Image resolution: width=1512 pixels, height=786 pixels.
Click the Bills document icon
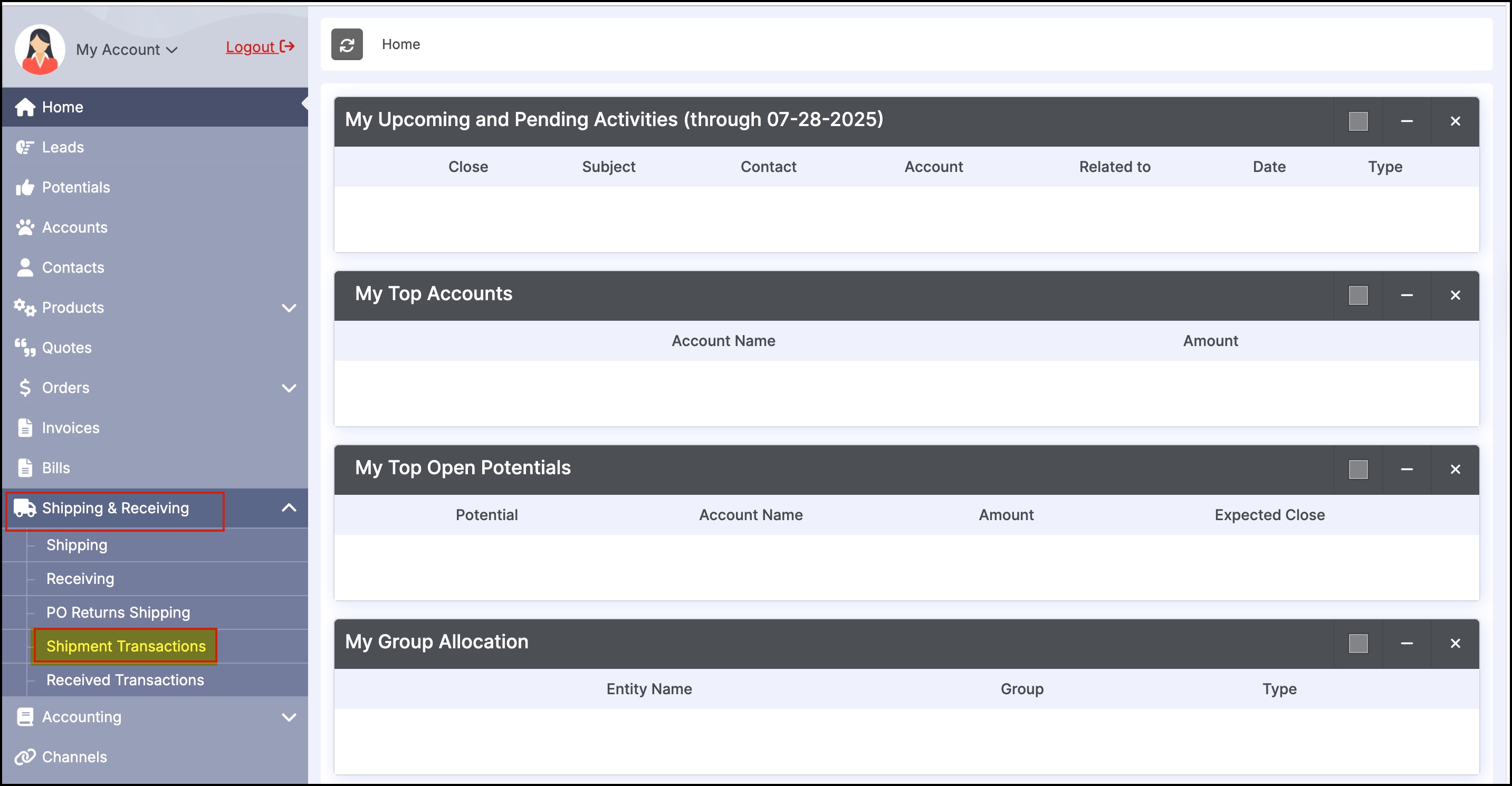(25, 468)
